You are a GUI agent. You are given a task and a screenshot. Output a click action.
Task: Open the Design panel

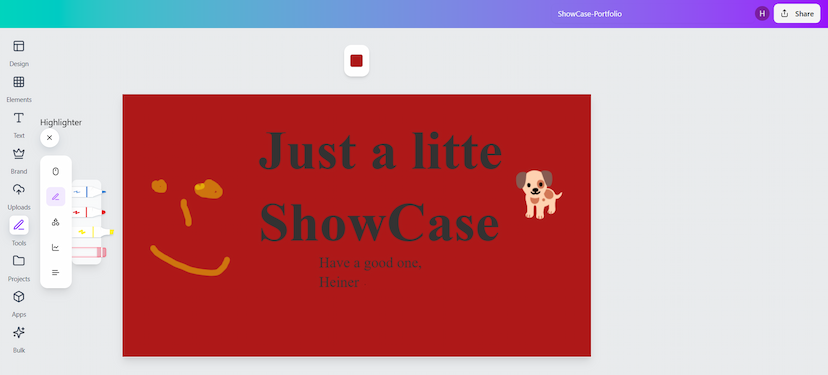pyautogui.click(x=19, y=53)
